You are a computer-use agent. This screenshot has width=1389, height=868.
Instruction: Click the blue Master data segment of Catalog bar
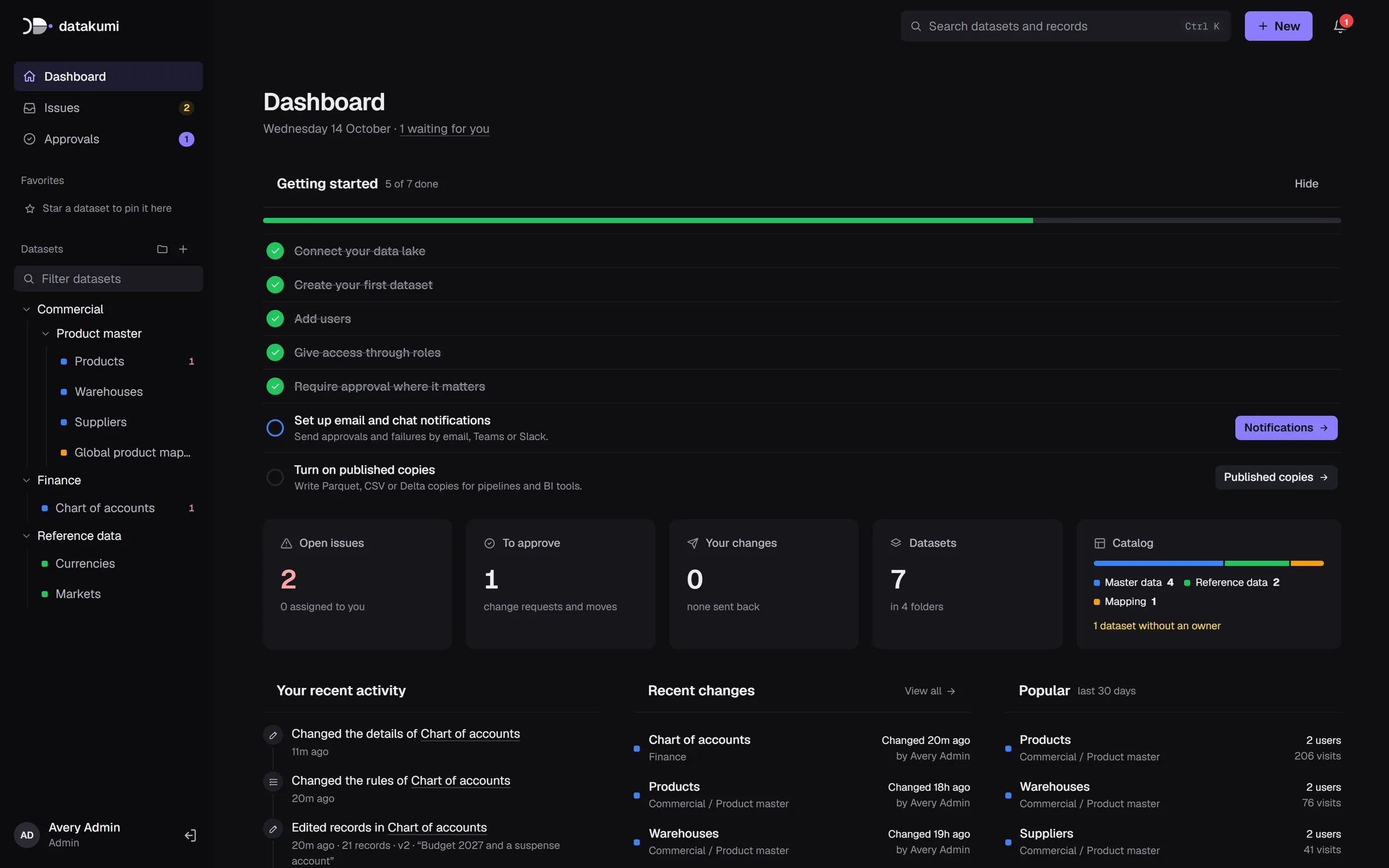(x=1158, y=564)
